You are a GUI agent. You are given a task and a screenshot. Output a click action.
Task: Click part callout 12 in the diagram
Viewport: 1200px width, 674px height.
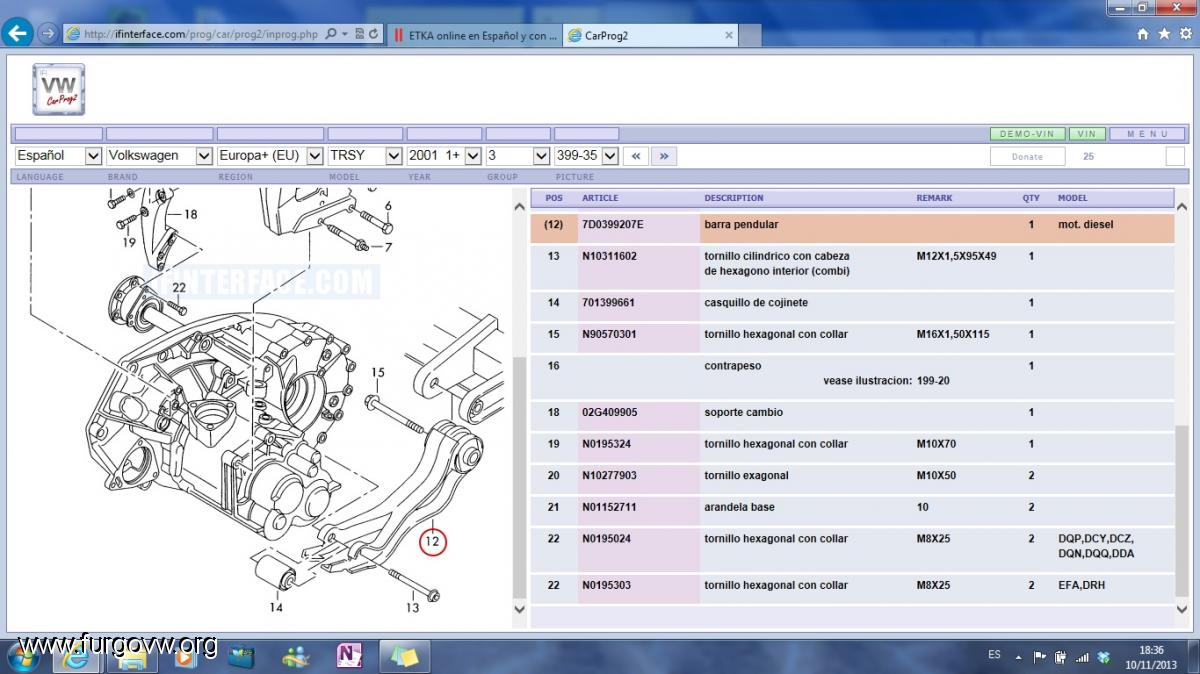pyautogui.click(x=432, y=542)
